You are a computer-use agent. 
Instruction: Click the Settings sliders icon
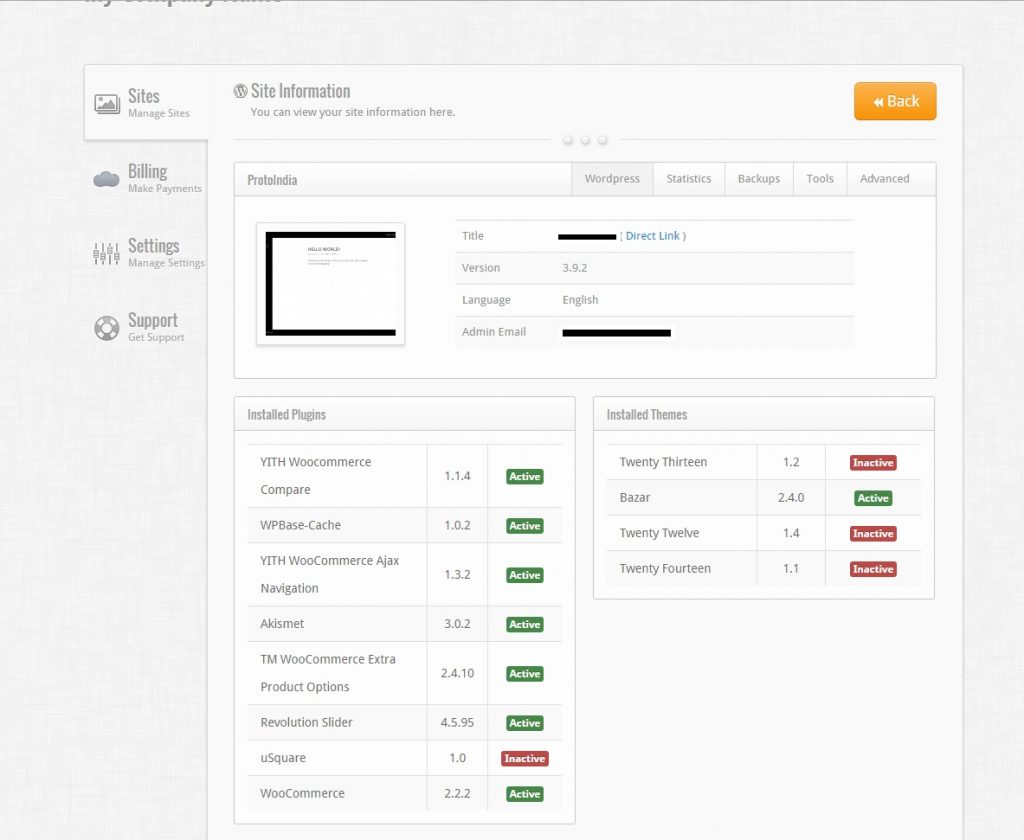point(106,254)
